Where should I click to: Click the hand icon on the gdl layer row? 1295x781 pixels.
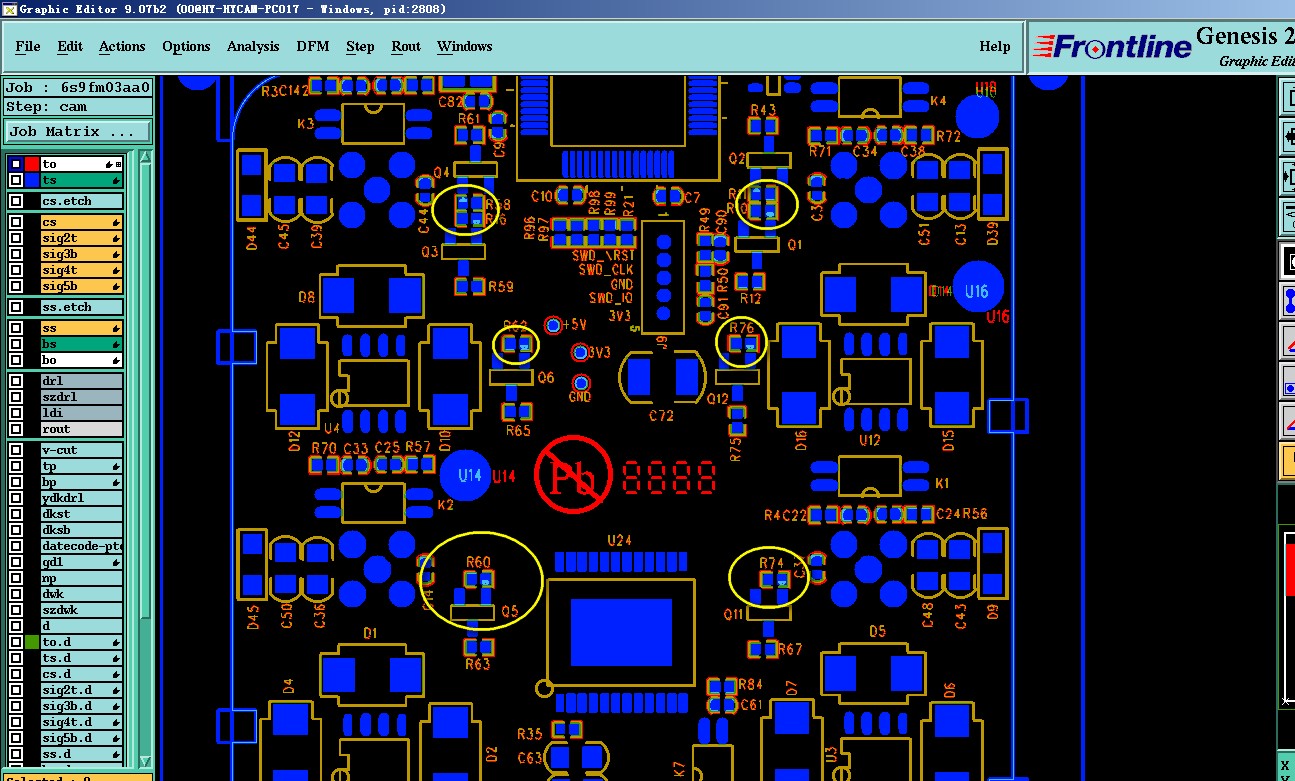[x=117, y=562]
